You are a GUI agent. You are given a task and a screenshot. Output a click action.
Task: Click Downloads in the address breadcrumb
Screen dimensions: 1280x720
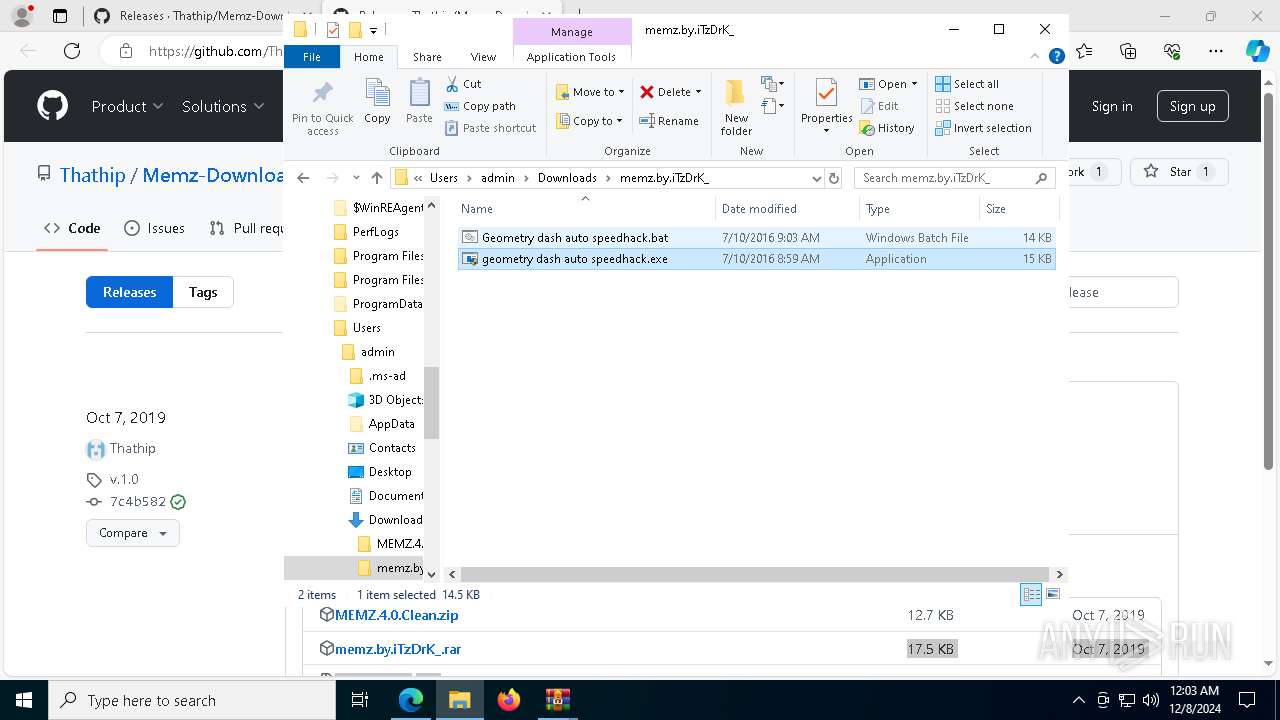click(x=567, y=178)
